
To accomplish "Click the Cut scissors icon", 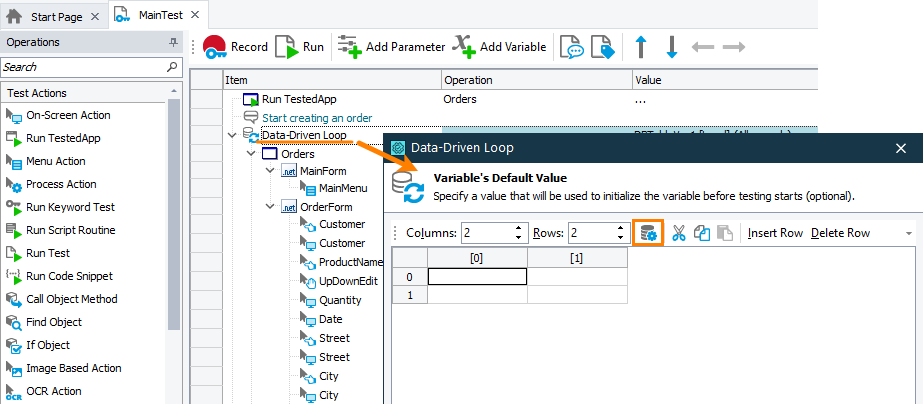I will pyautogui.click(x=679, y=233).
